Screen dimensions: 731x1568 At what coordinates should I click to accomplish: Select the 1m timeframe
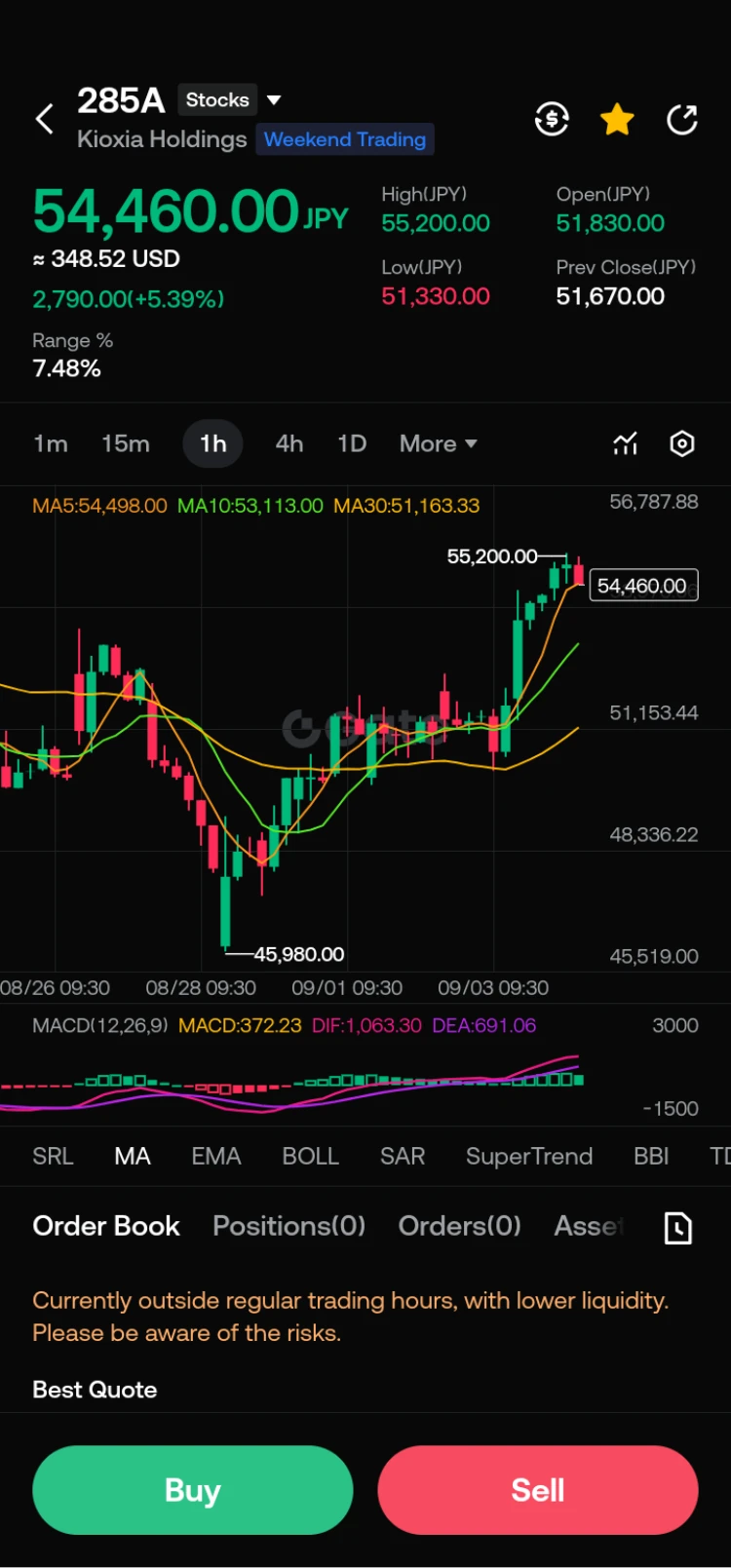click(x=51, y=443)
